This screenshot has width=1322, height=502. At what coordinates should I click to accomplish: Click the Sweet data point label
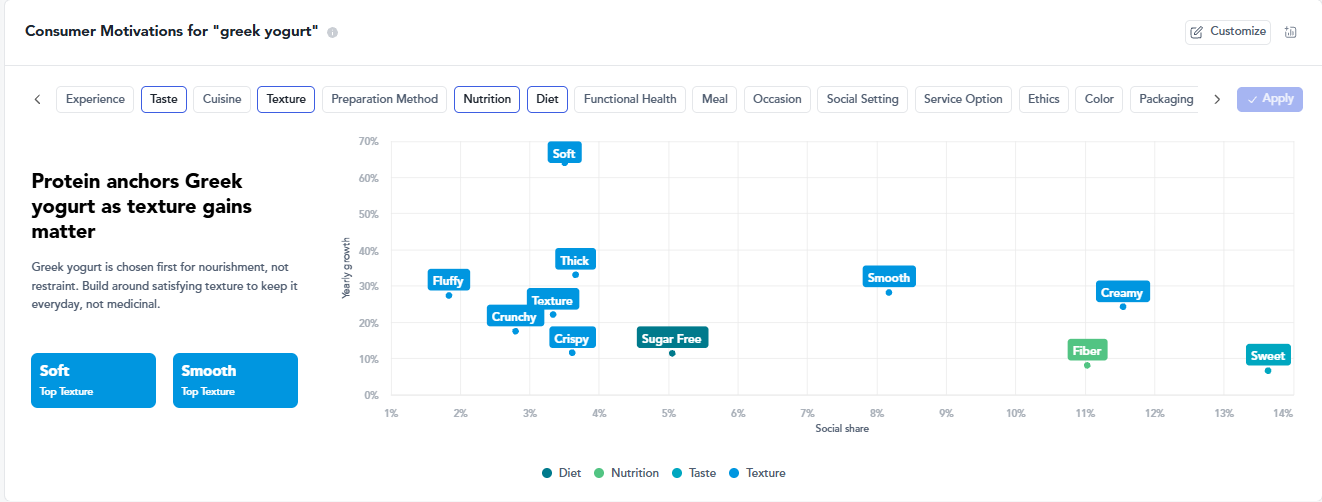pyautogui.click(x=1268, y=355)
